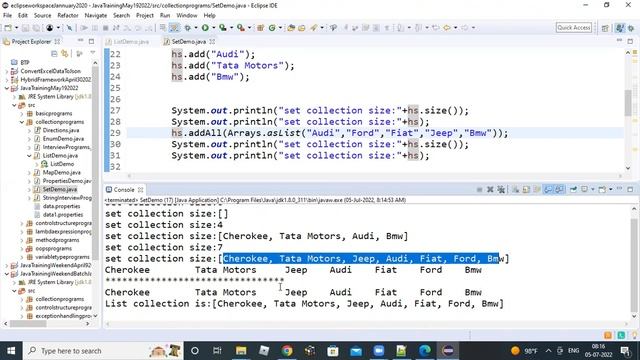Maximize the Project Explorer panel

click(91, 41)
